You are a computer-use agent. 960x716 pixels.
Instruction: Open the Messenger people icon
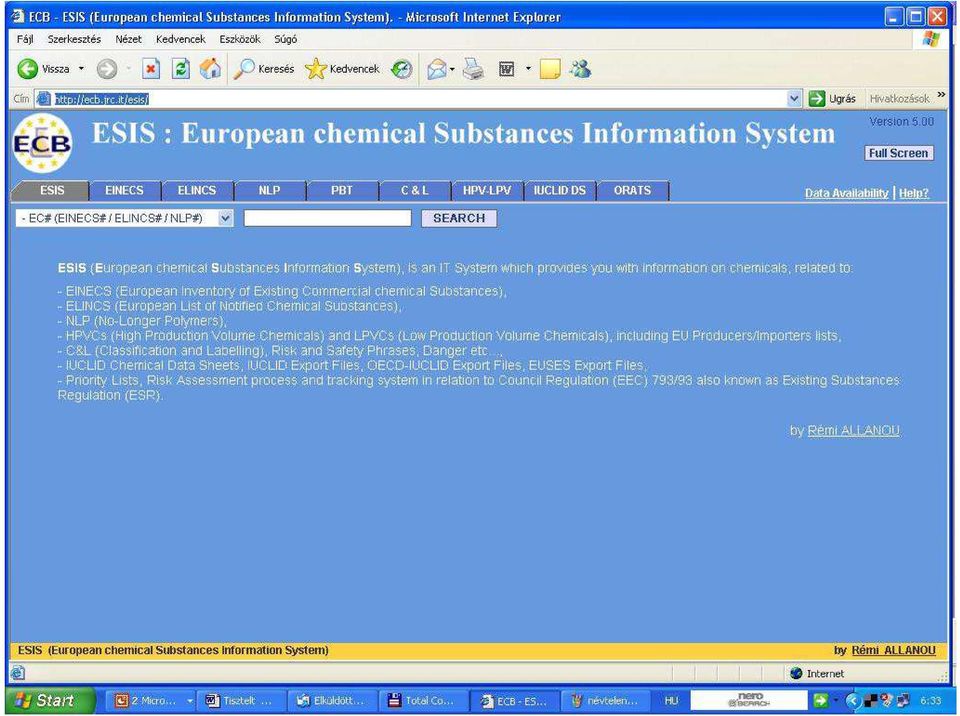click(580, 69)
